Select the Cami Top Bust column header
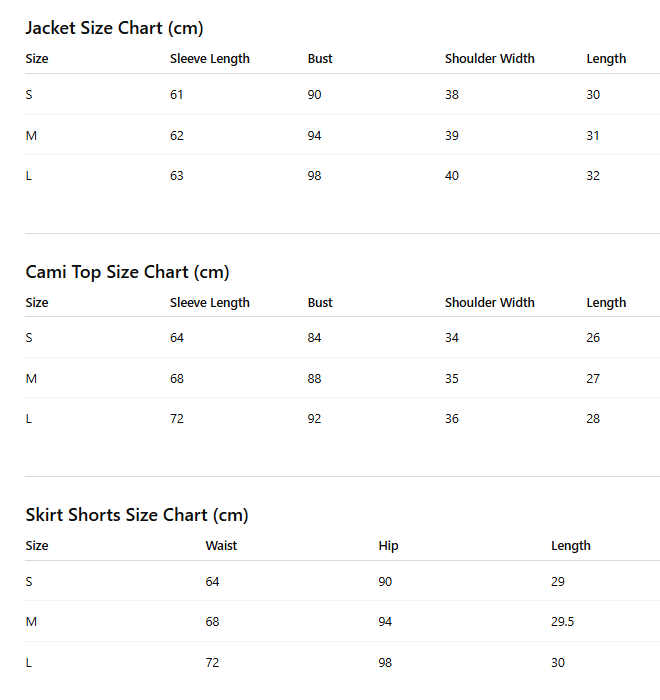Viewport: 660px width, 700px height. 320,302
